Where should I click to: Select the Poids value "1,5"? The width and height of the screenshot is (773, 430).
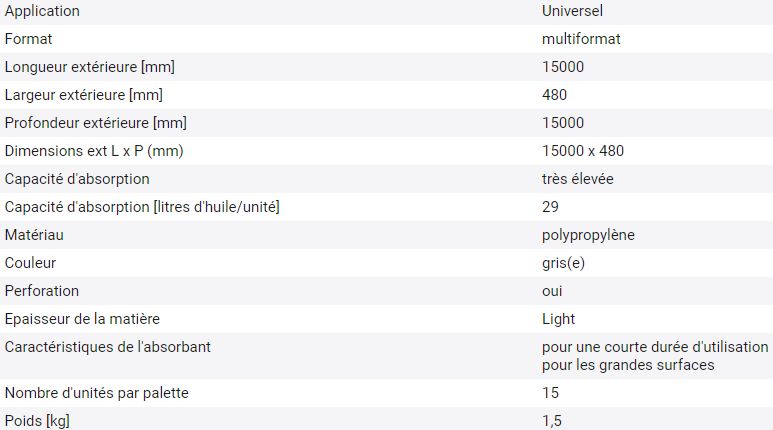coord(551,421)
